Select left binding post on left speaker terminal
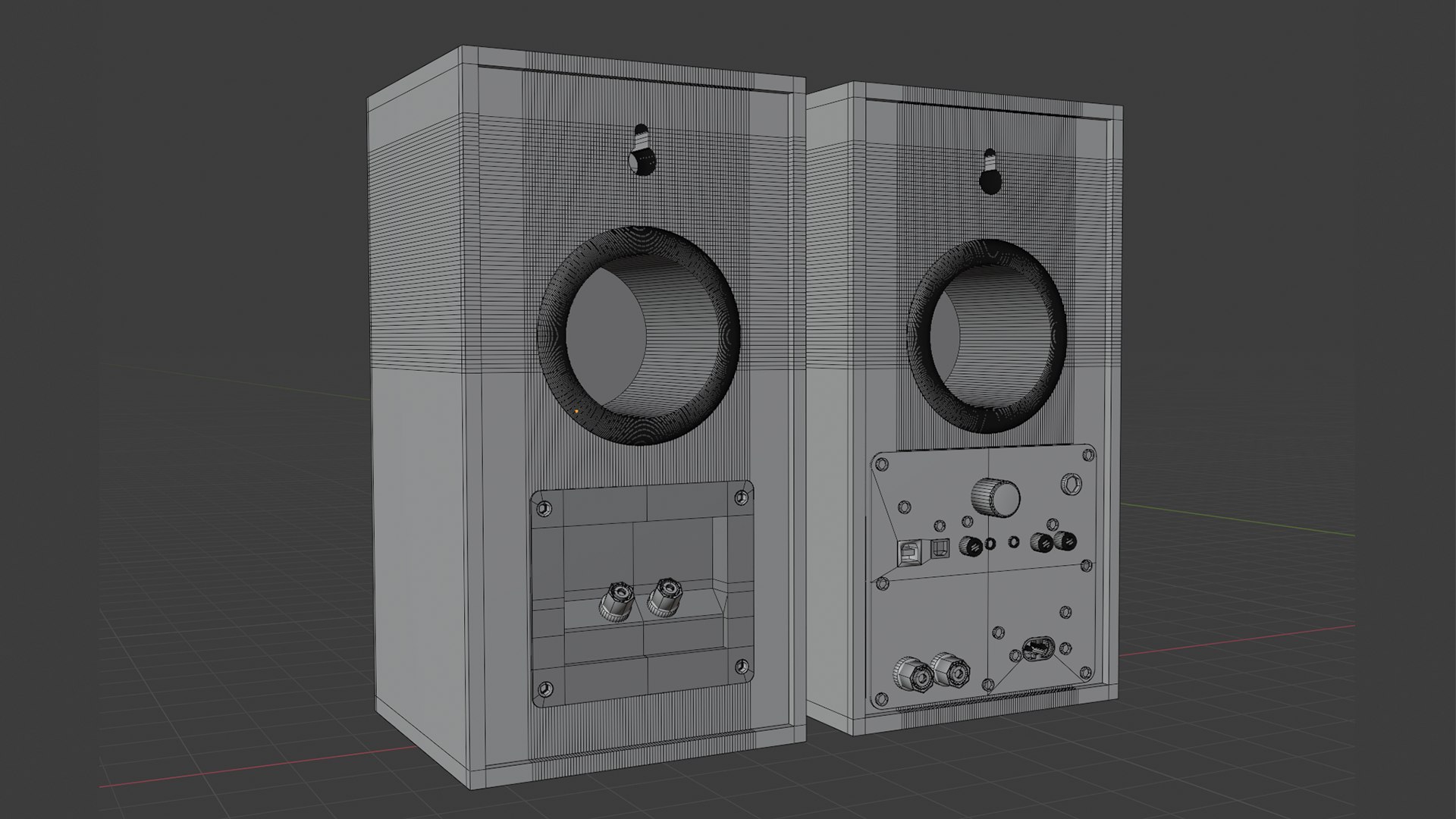This screenshot has height=819, width=1456. [x=616, y=604]
